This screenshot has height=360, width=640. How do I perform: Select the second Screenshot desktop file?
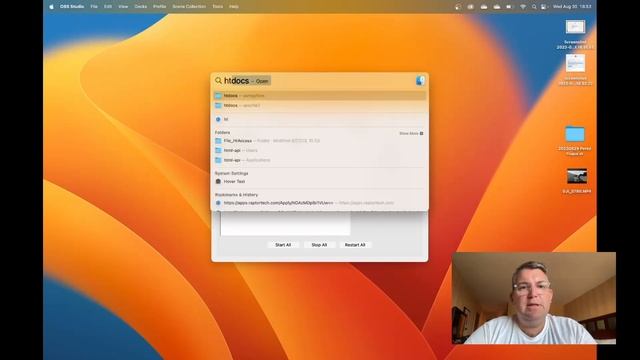tap(575, 70)
